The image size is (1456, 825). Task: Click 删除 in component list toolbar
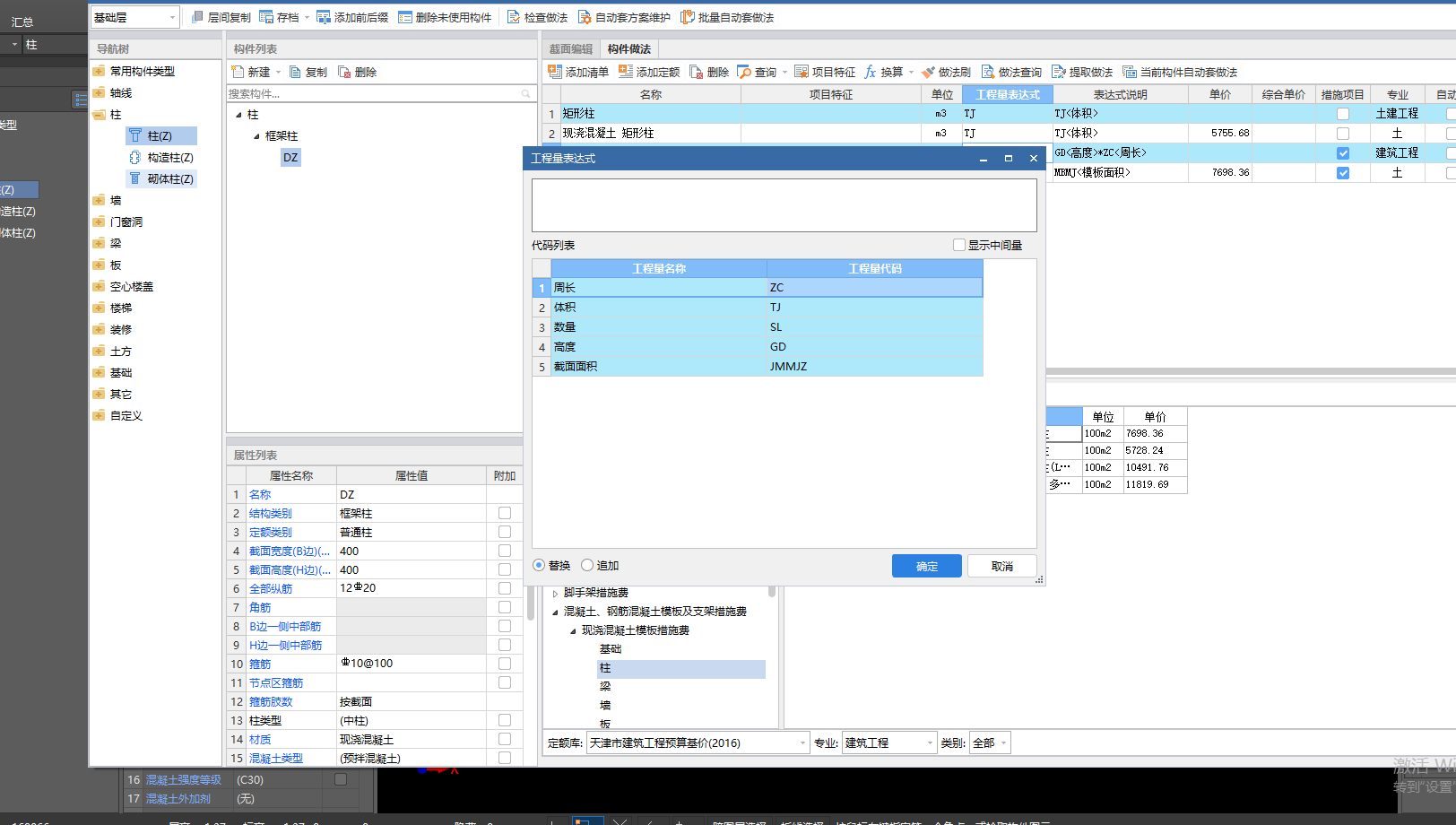(358, 72)
